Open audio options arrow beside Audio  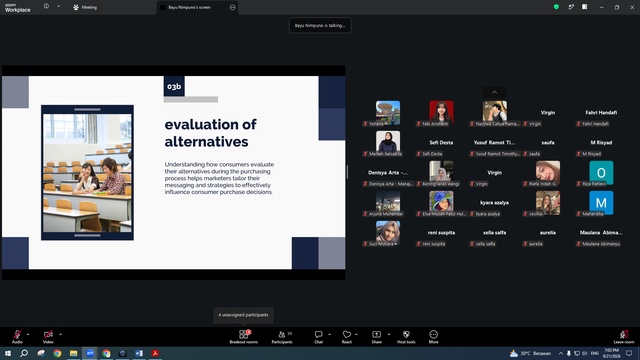pyautogui.click(x=28, y=334)
